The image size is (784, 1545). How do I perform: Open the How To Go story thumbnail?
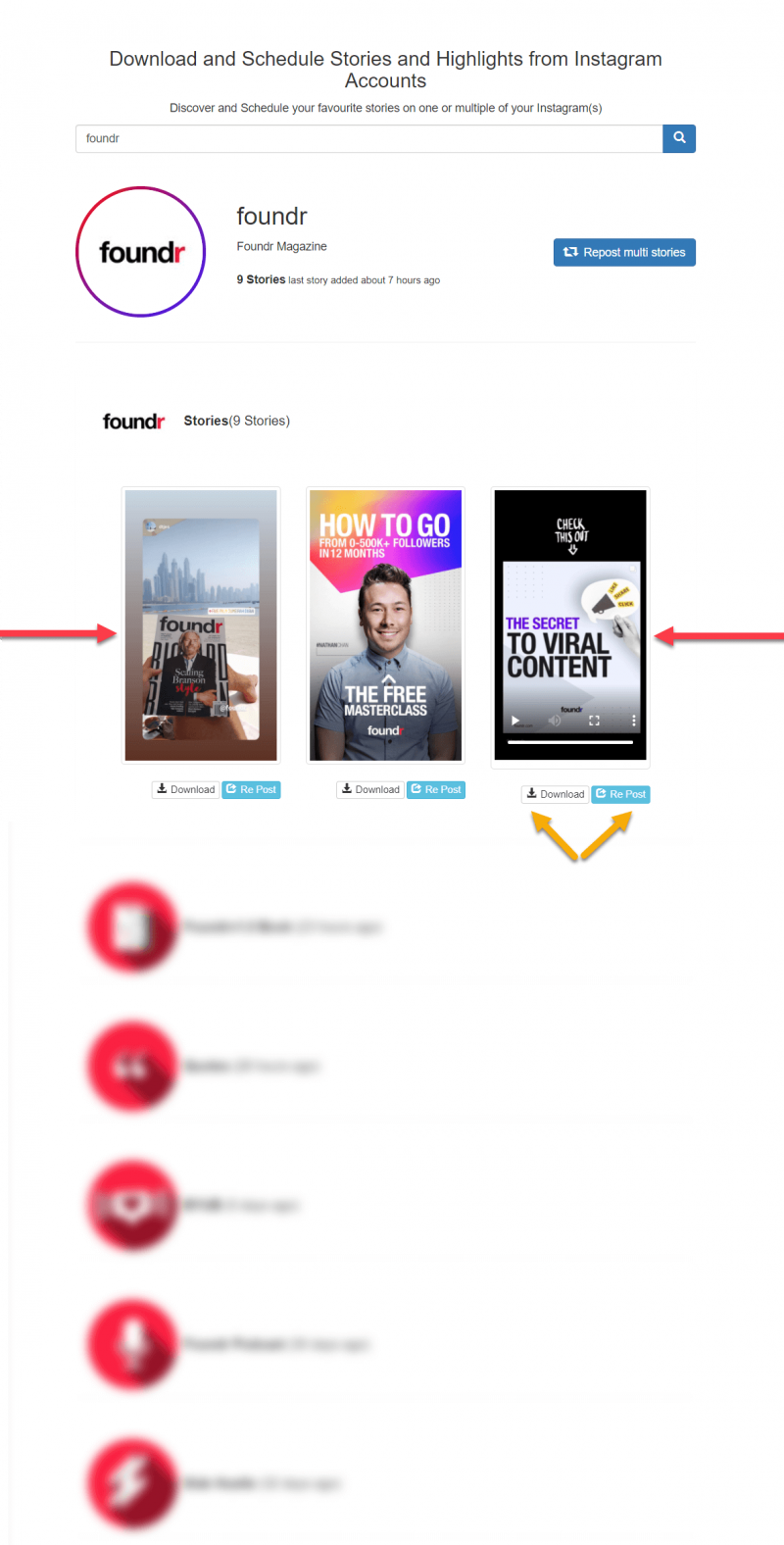coord(385,624)
